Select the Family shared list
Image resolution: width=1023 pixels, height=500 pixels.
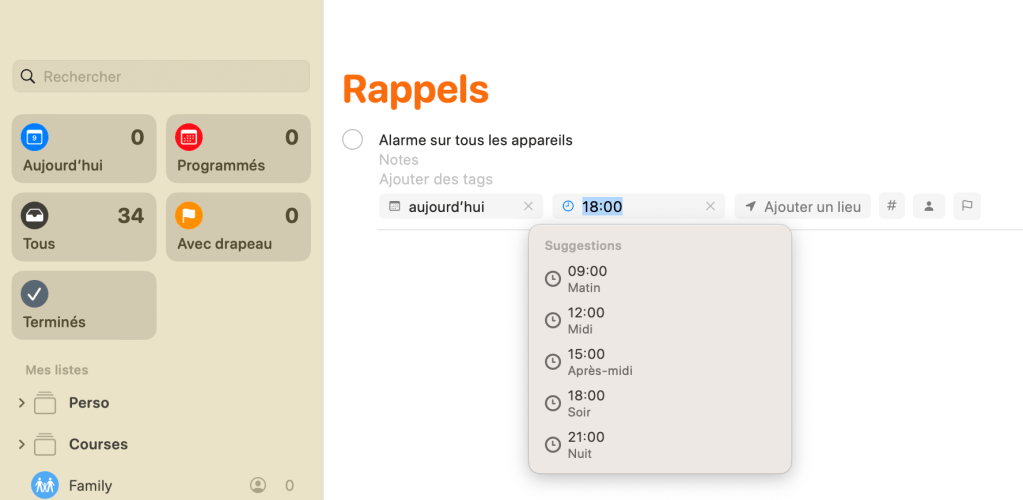coord(90,486)
